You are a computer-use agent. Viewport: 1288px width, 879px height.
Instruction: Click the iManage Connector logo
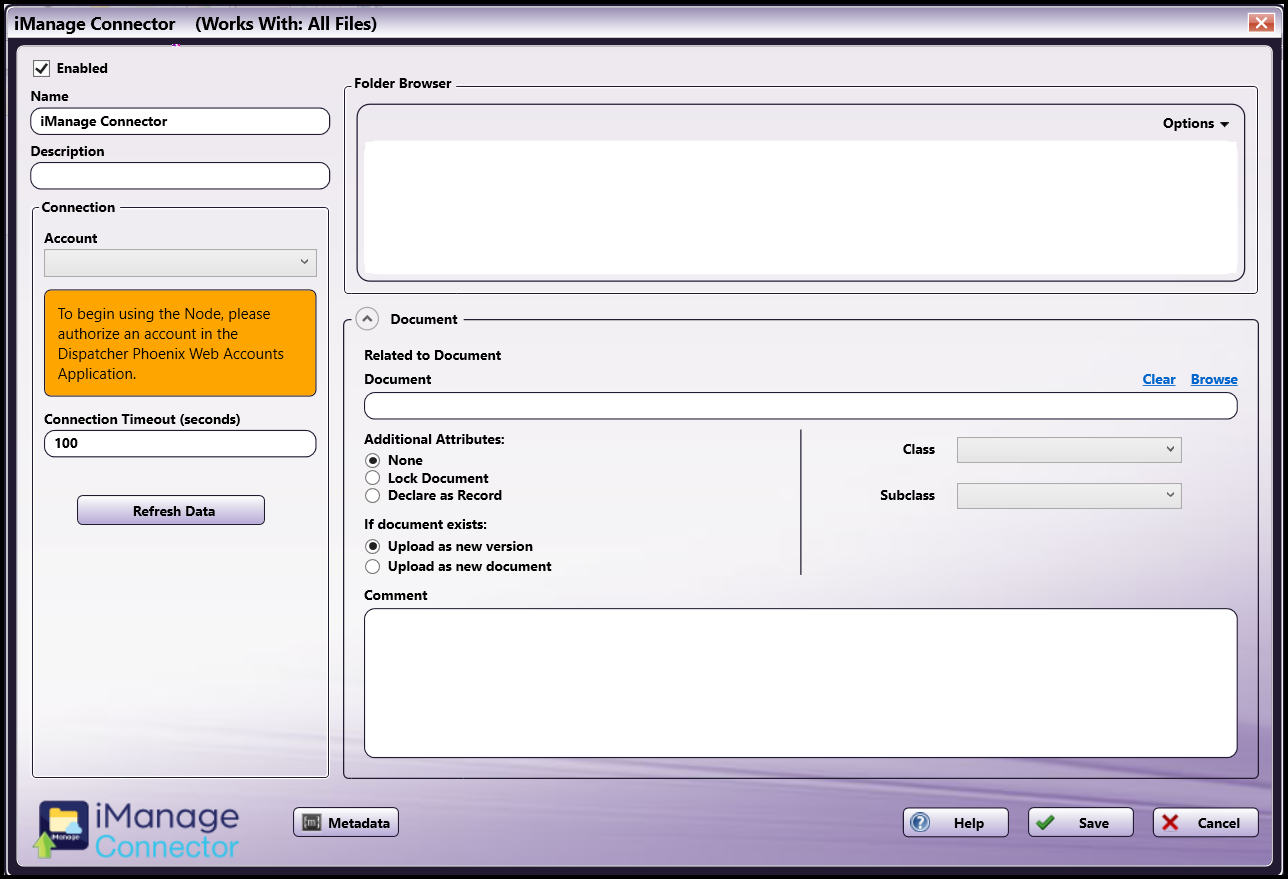tap(135, 826)
